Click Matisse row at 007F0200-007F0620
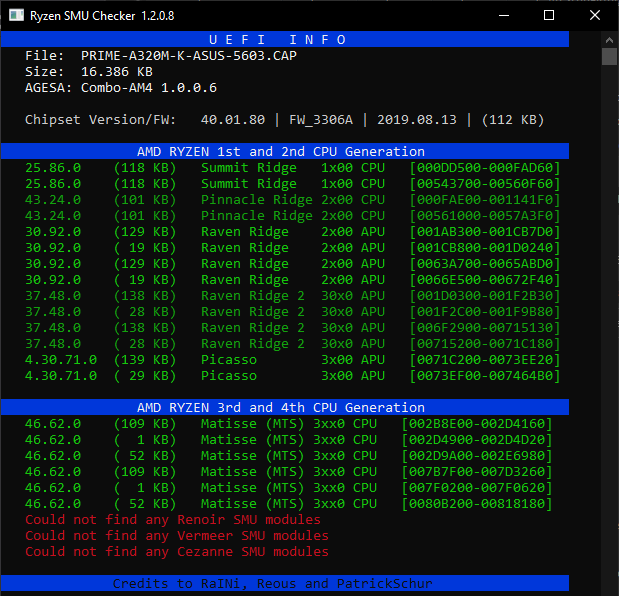619x596 pixels. pyautogui.click(x=289, y=488)
